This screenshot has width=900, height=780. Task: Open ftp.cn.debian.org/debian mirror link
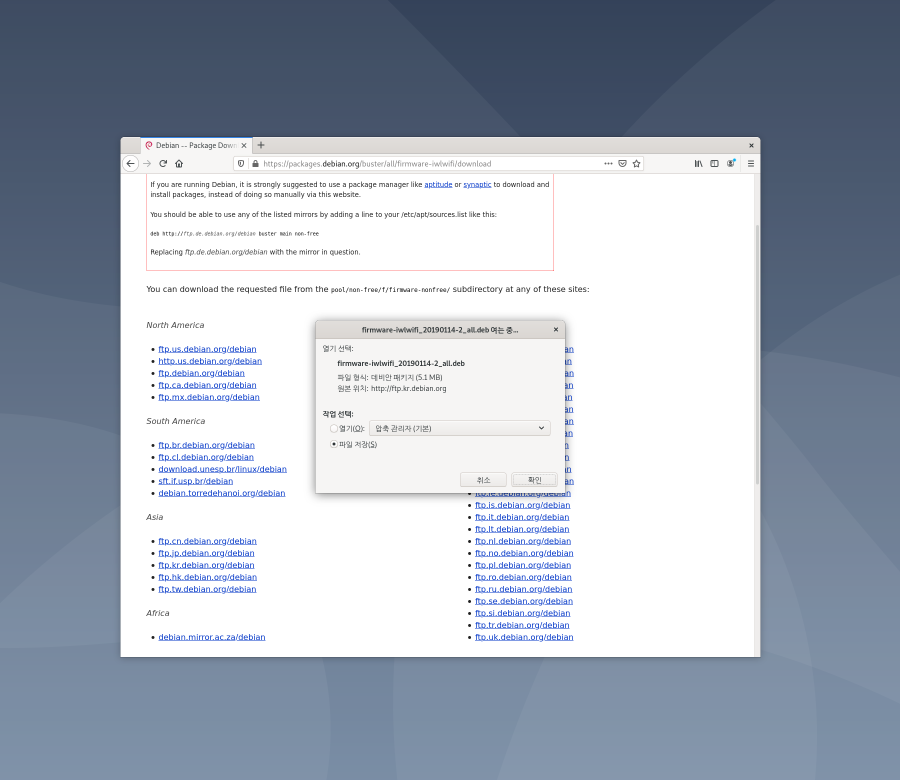click(x=207, y=541)
